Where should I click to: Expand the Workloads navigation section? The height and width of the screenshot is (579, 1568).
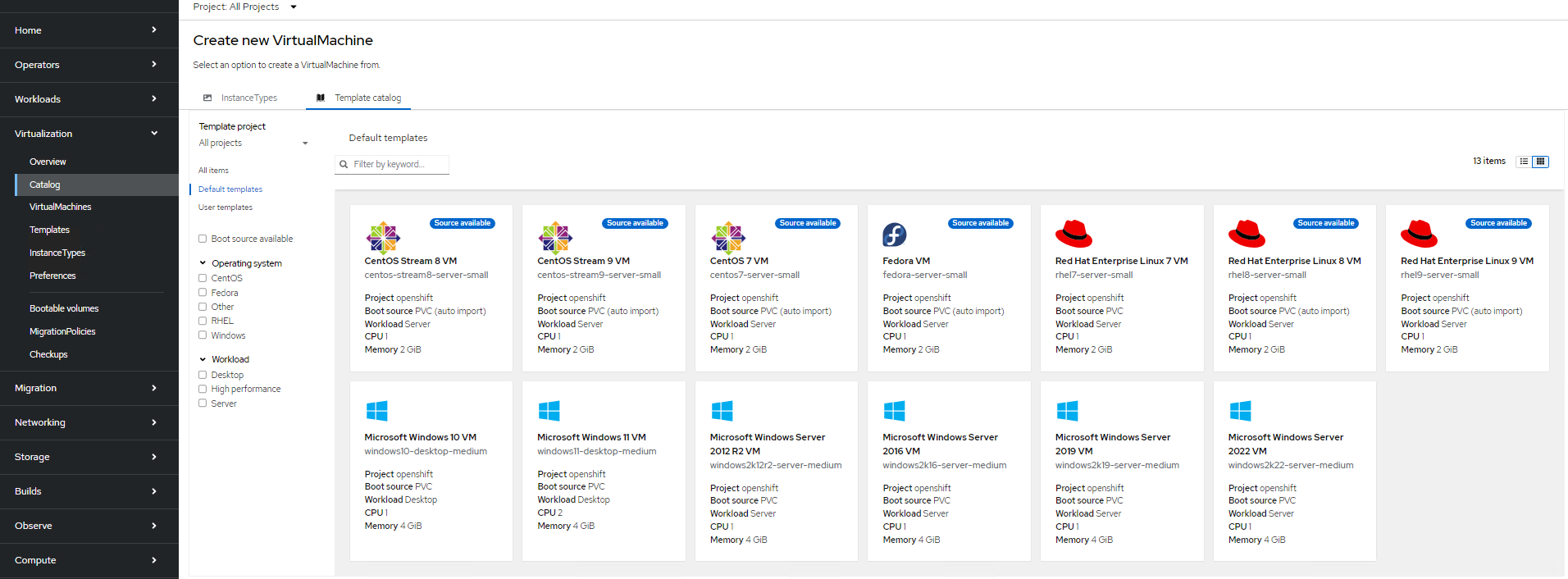[89, 99]
